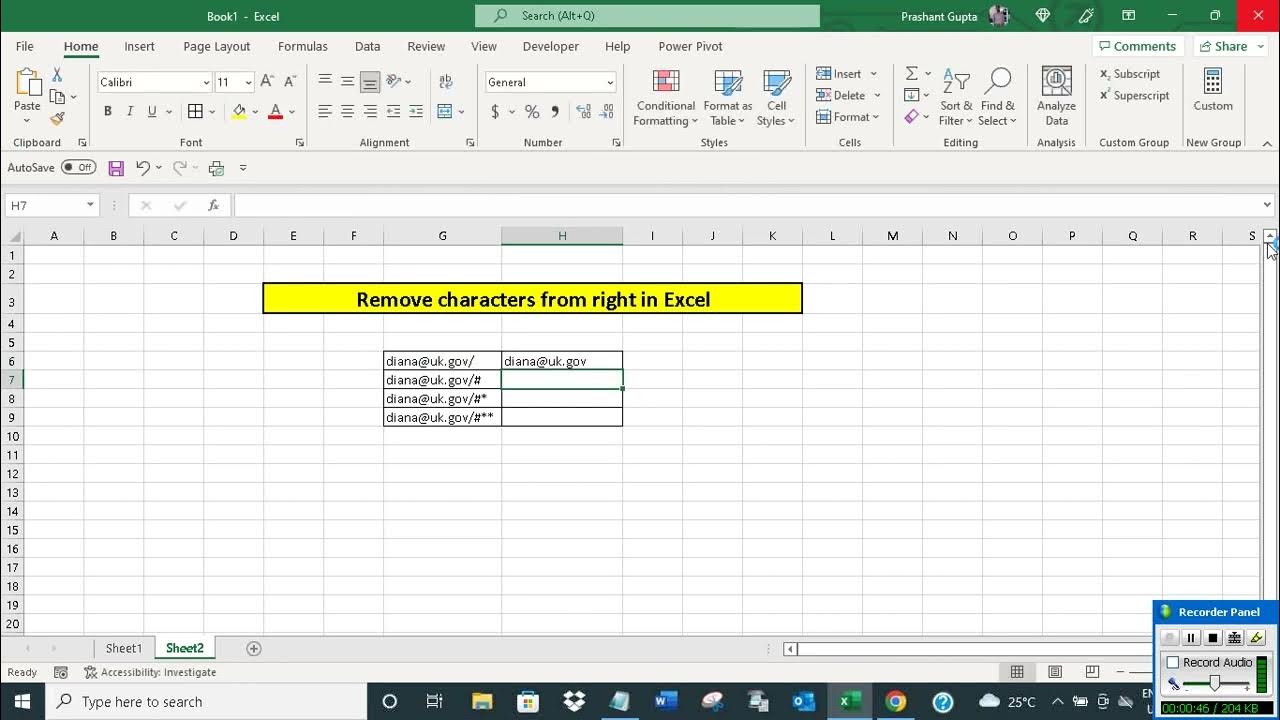
Task: Click the Paste clipboard icon
Action: point(28,83)
